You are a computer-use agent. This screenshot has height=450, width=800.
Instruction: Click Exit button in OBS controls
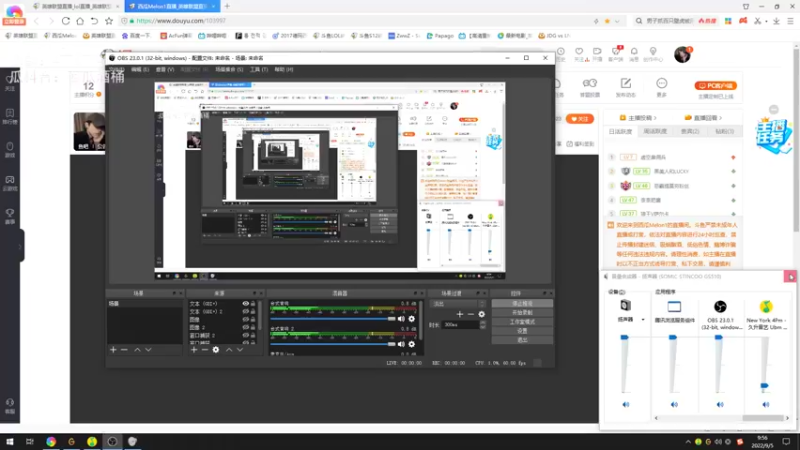(522, 340)
